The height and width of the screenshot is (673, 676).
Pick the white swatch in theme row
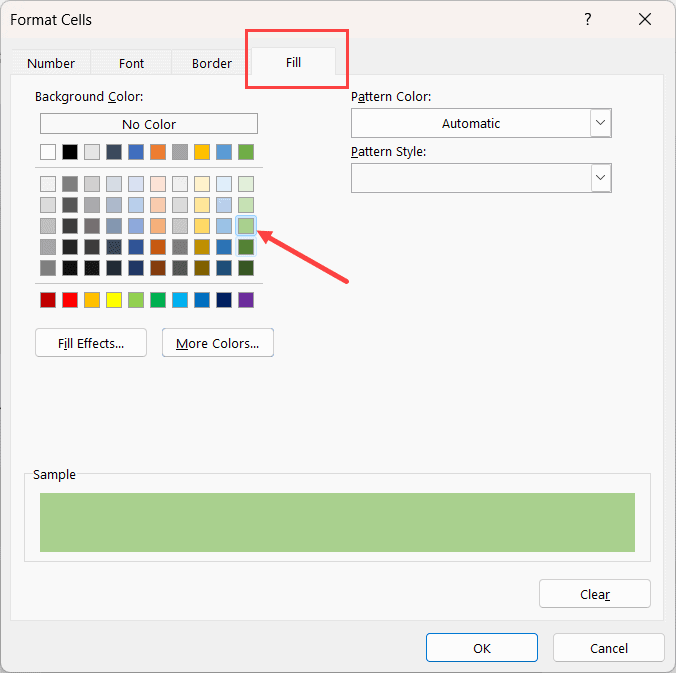48,152
